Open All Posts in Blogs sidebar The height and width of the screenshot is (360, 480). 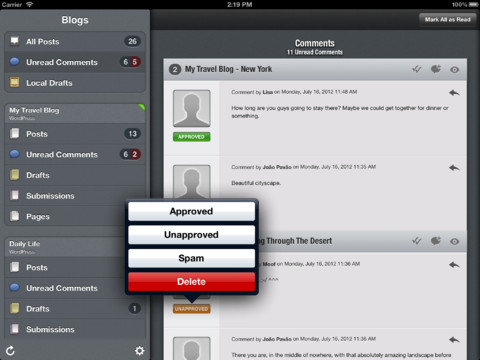75,41
